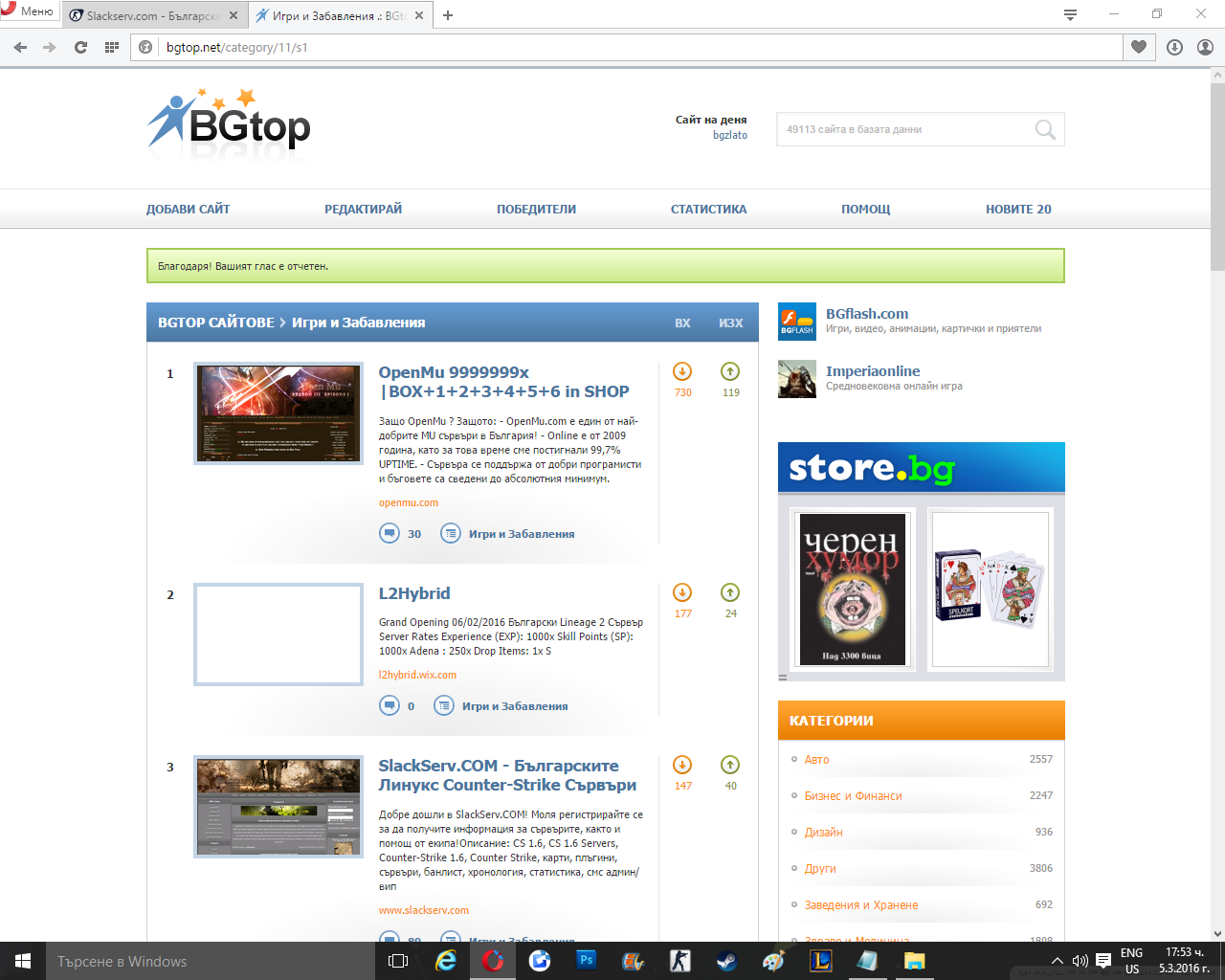Open Игри и Забавления link under L2Hybrid
1225x980 pixels.
(x=515, y=706)
